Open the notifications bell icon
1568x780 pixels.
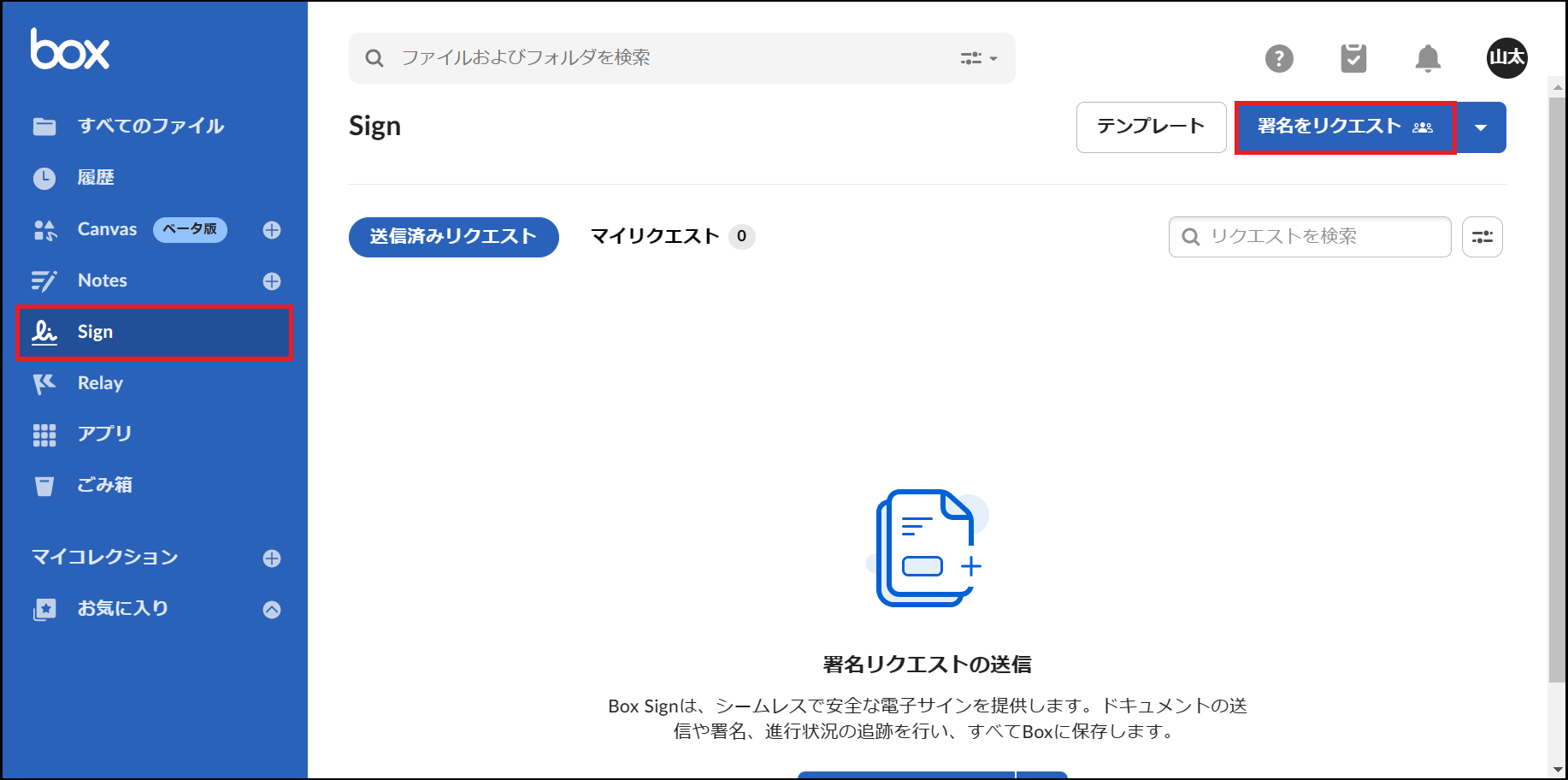[x=1428, y=58]
